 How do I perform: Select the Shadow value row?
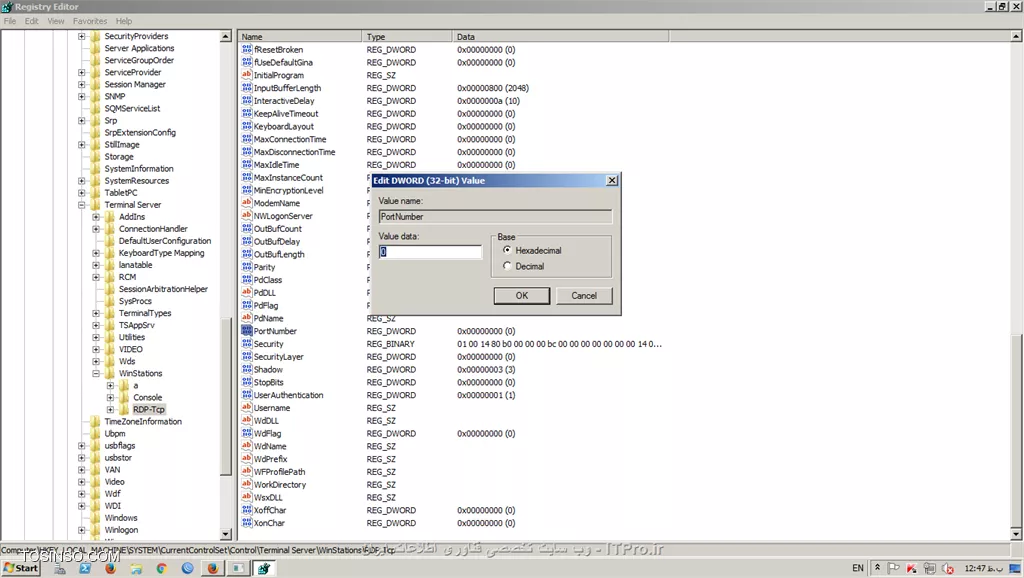(x=268, y=370)
